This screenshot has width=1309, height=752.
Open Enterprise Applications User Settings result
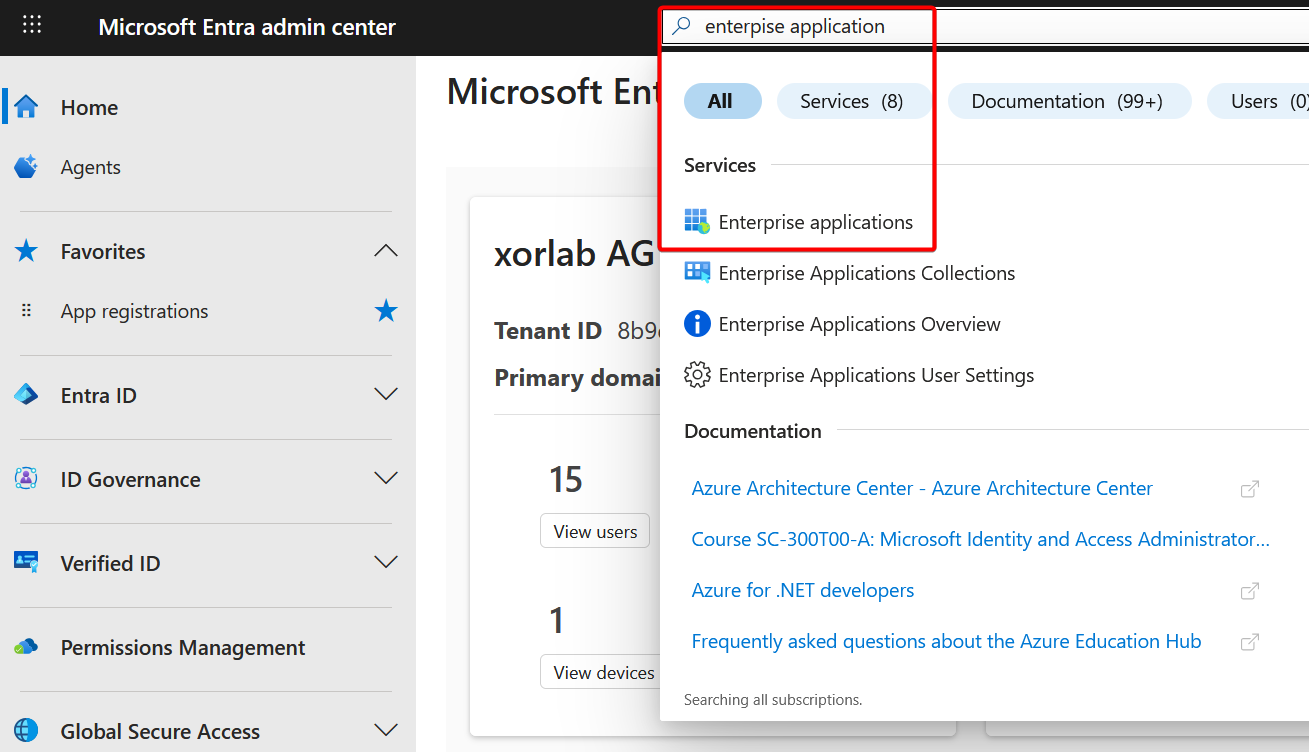click(x=876, y=375)
